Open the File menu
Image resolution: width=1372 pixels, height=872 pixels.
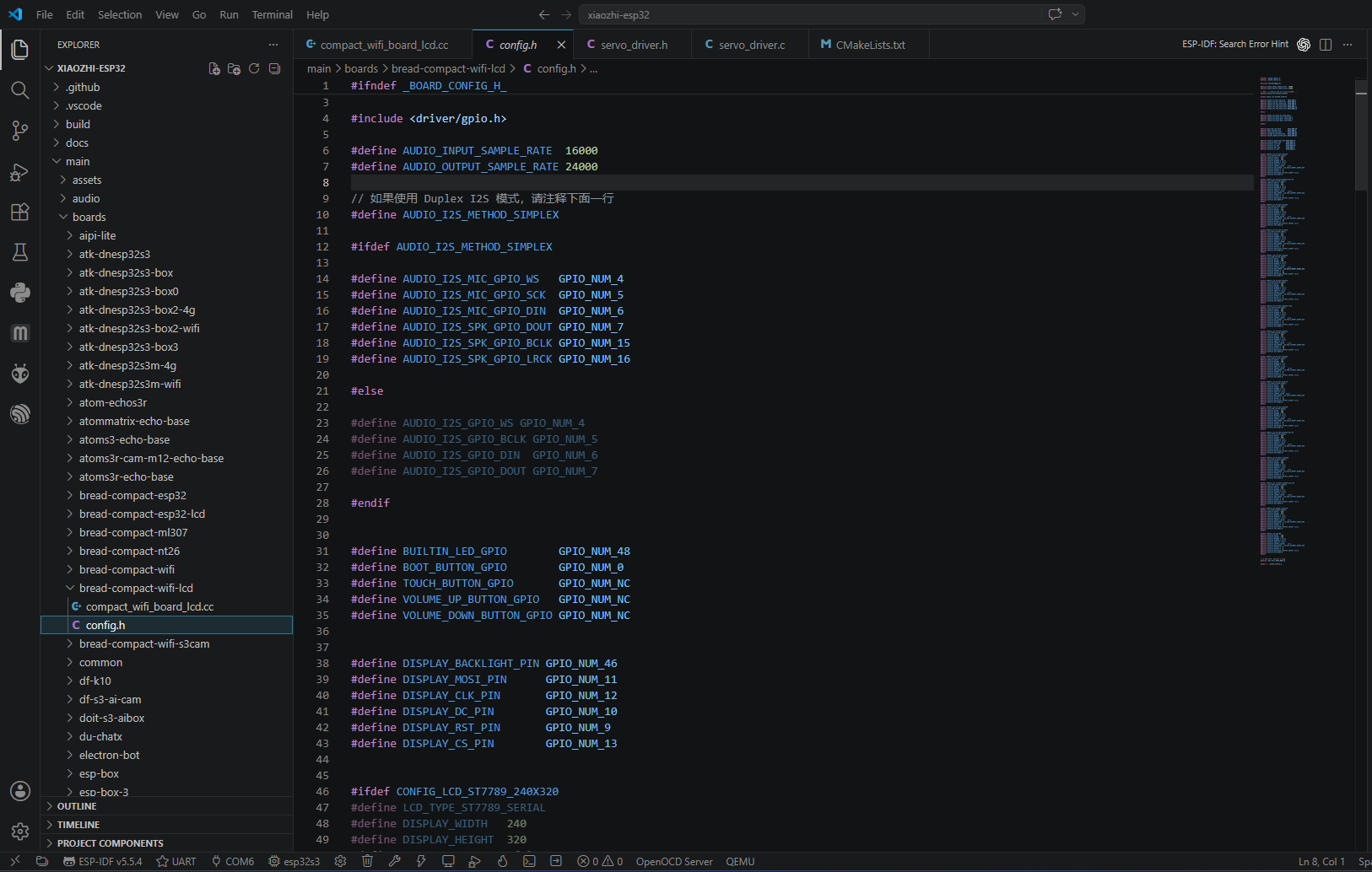point(45,14)
